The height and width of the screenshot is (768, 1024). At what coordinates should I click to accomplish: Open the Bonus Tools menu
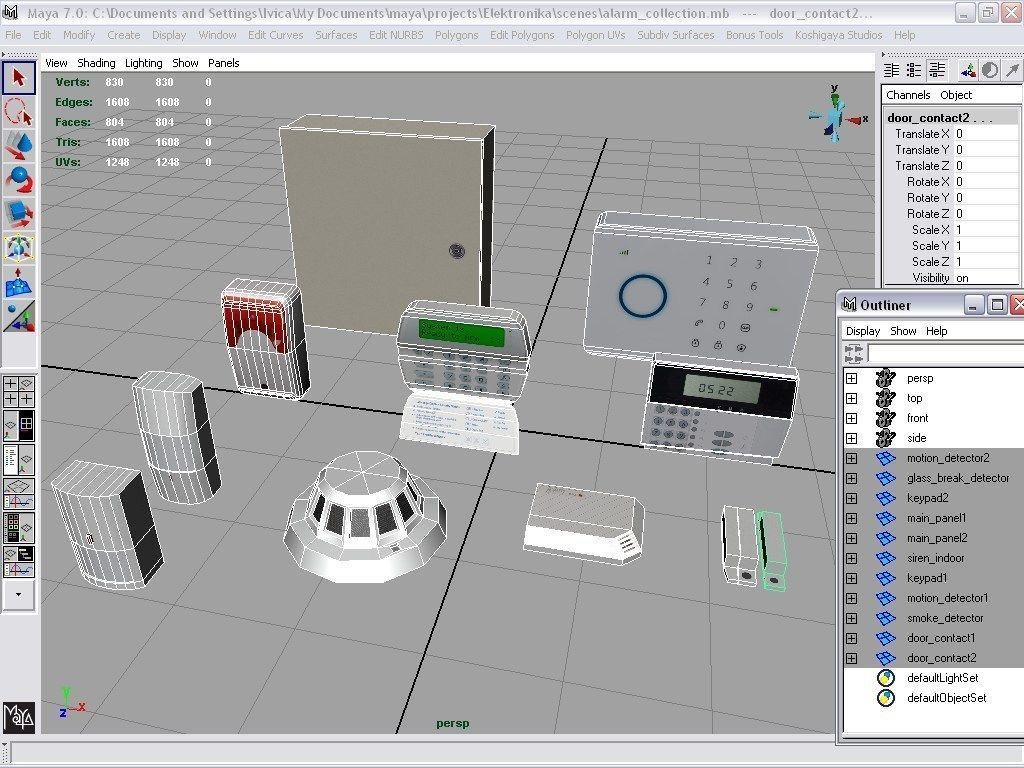click(x=754, y=35)
